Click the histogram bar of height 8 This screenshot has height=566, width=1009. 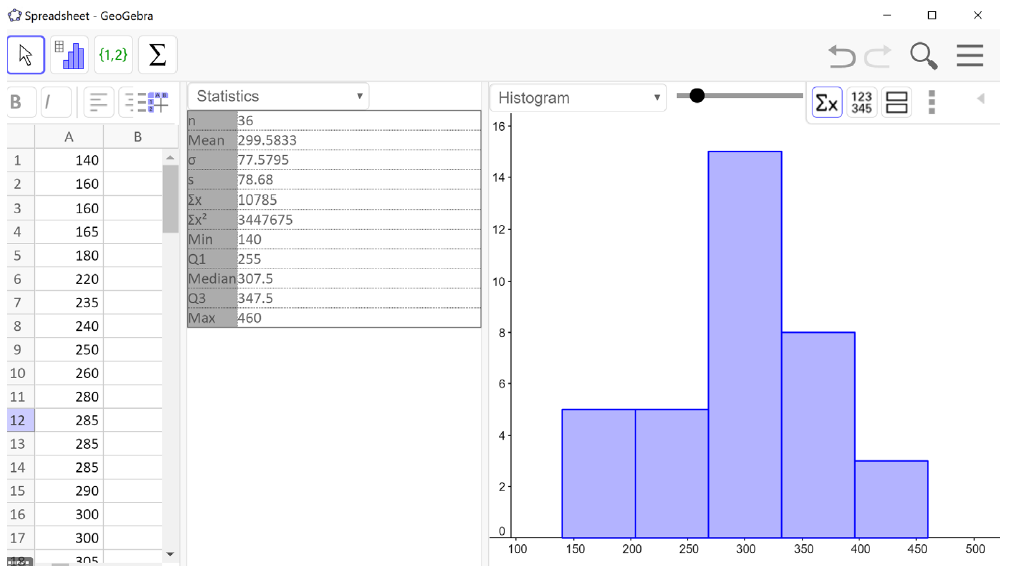click(x=819, y=435)
